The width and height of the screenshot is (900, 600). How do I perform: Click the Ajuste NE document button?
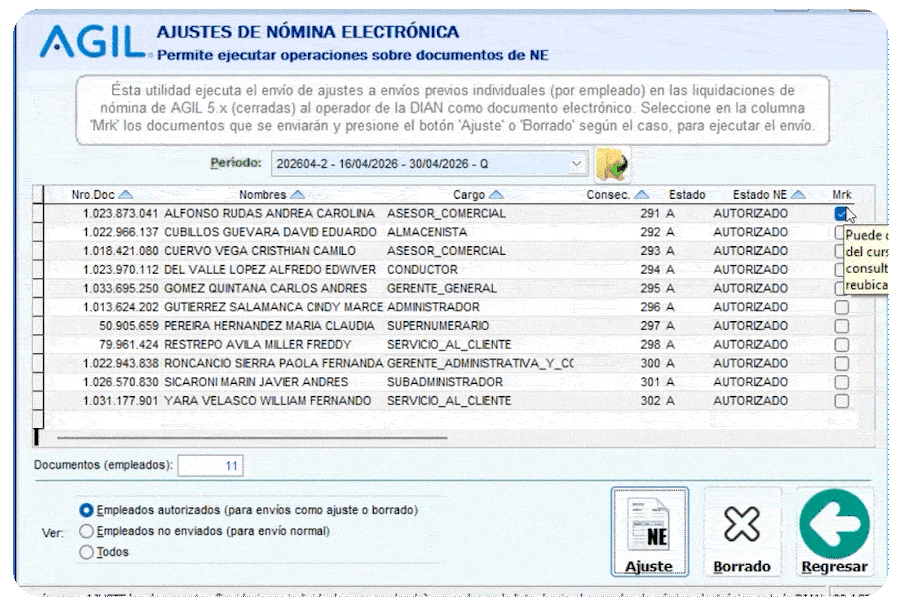pyautogui.click(x=650, y=532)
